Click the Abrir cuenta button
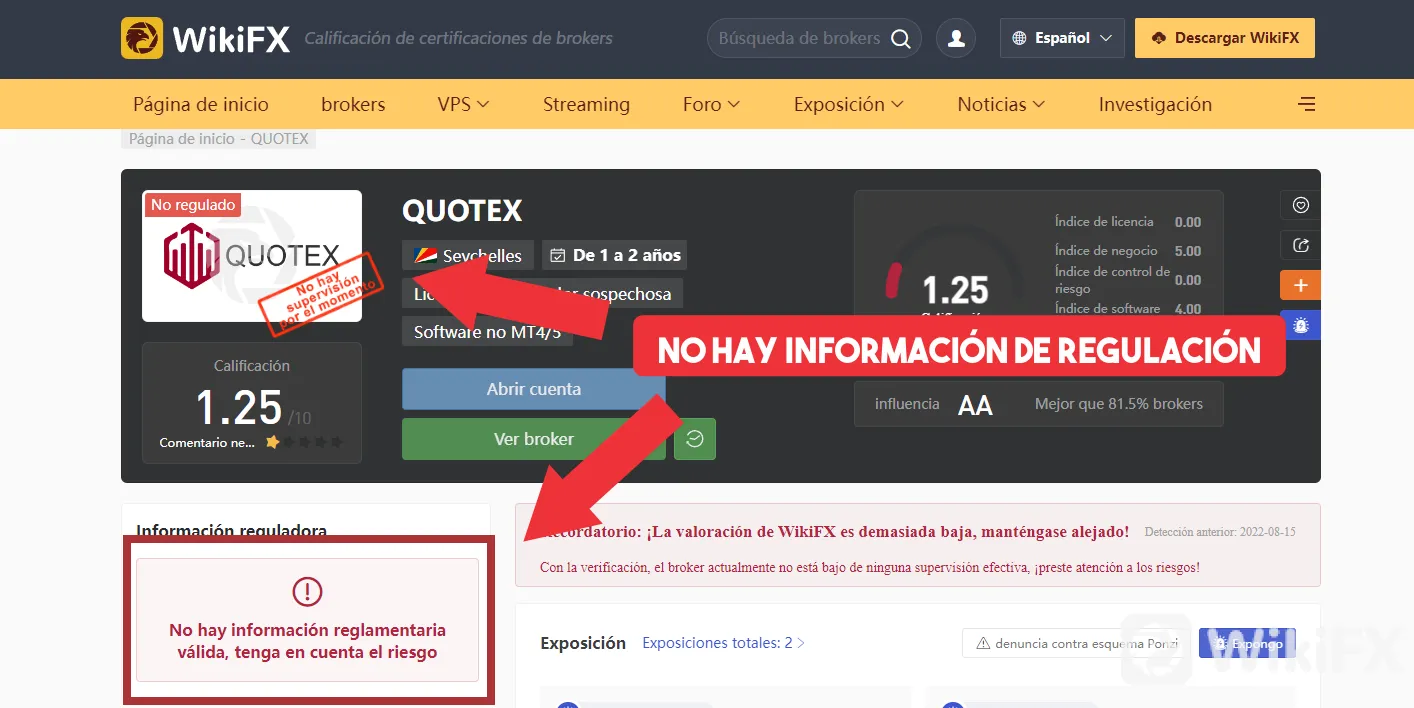1414x708 pixels. [x=534, y=389]
